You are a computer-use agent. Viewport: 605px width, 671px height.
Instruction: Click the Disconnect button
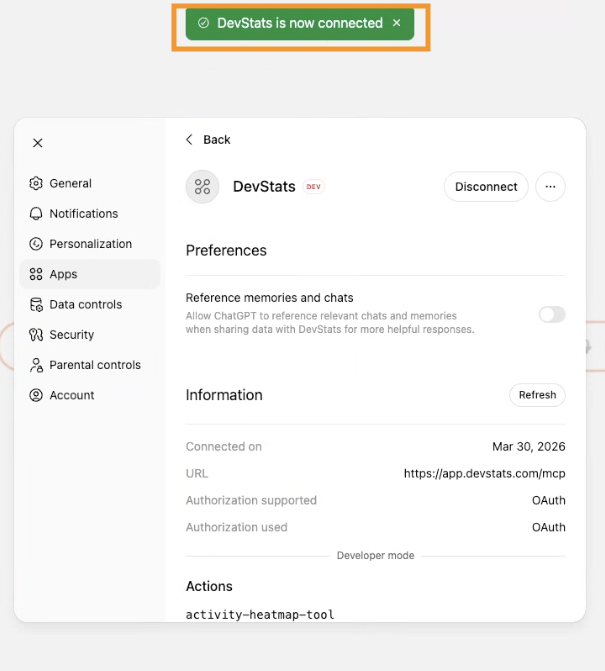click(486, 187)
